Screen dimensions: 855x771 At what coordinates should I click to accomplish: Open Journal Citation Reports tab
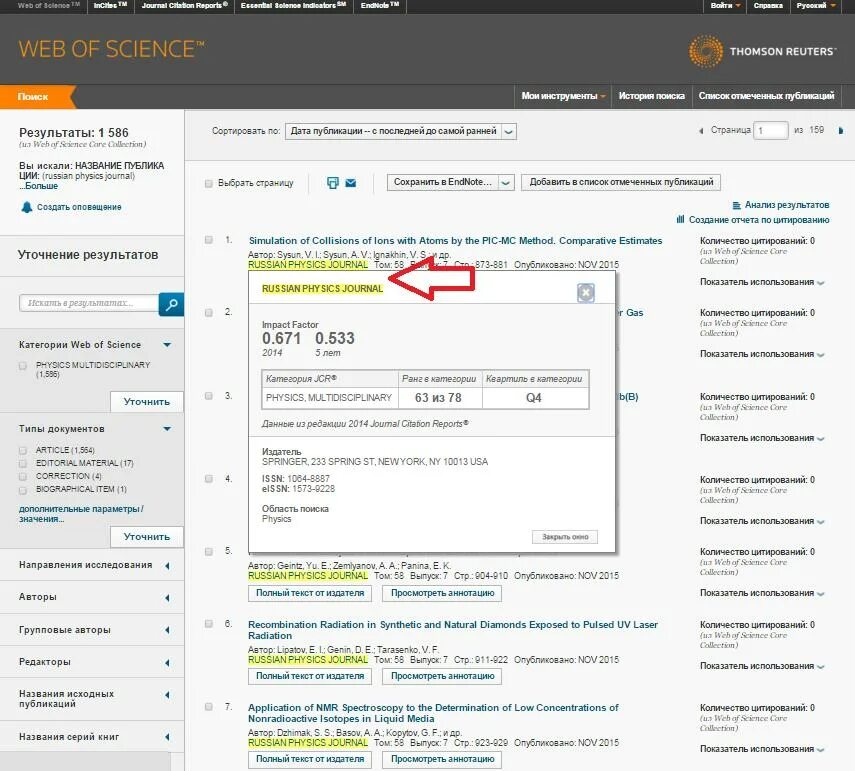[x=184, y=5]
